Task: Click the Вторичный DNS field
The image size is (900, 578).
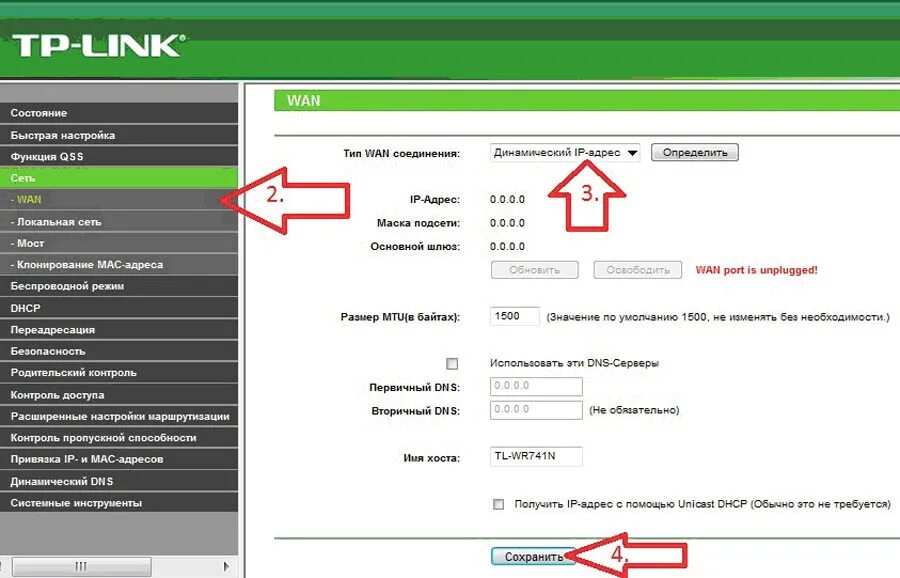Action: tap(536, 410)
